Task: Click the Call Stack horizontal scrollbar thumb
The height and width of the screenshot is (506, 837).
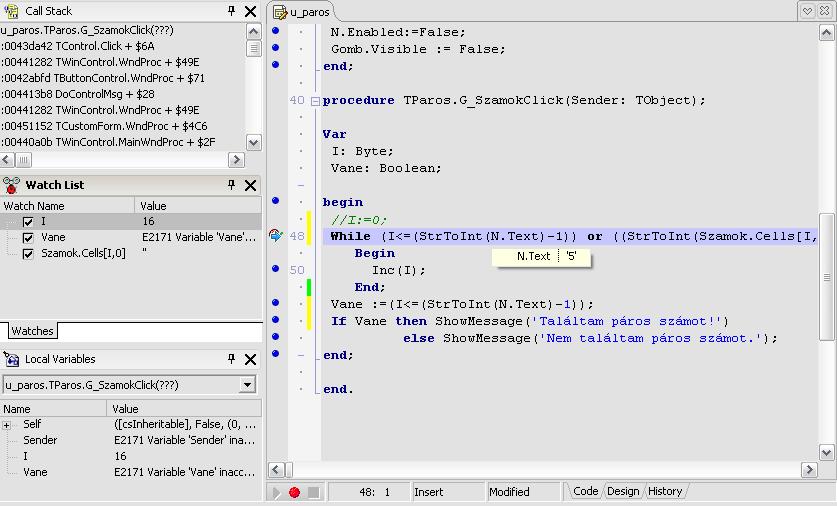Action: [x=23, y=160]
